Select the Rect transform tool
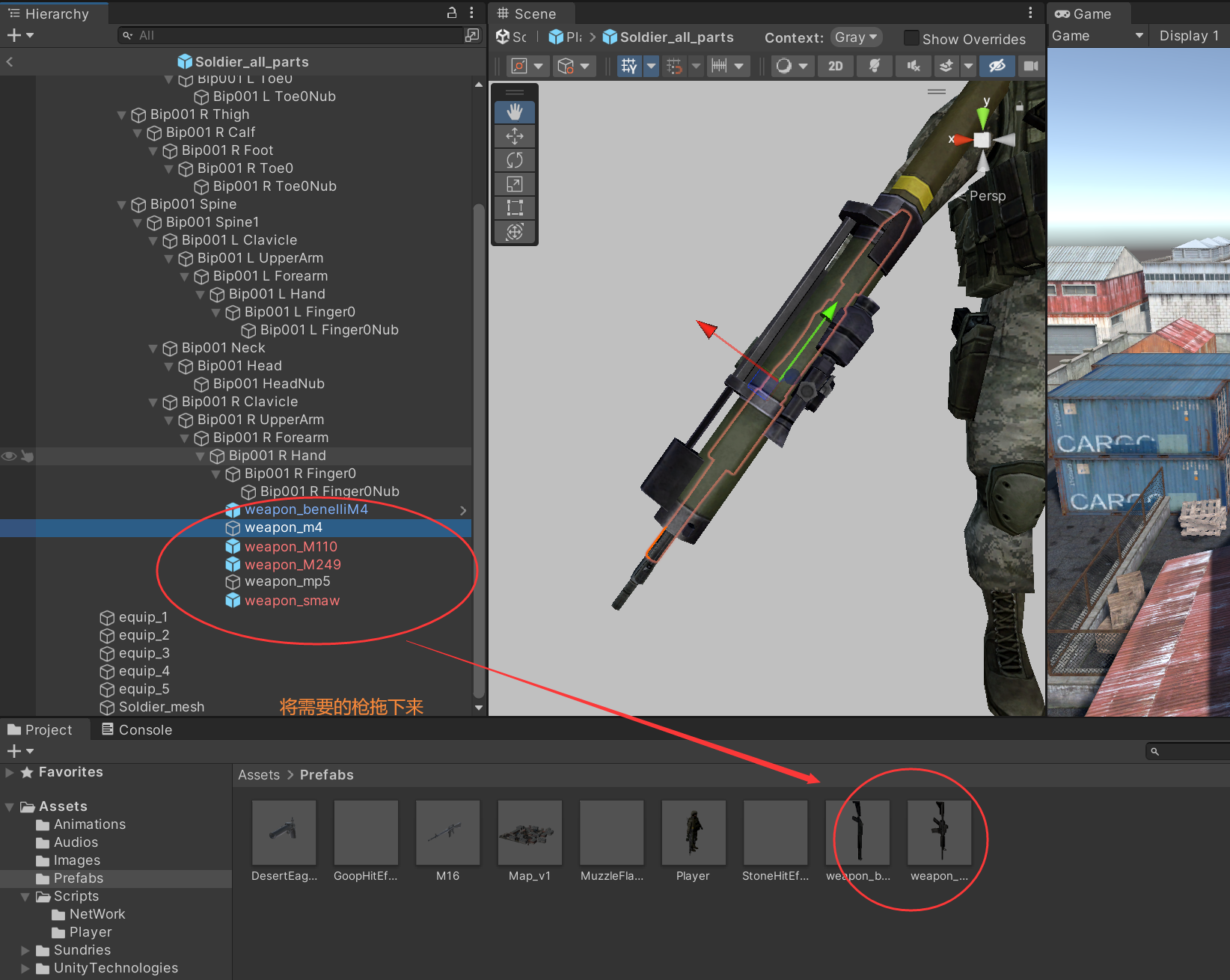Viewport: 1230px width, 980px height. coord(515,208)
